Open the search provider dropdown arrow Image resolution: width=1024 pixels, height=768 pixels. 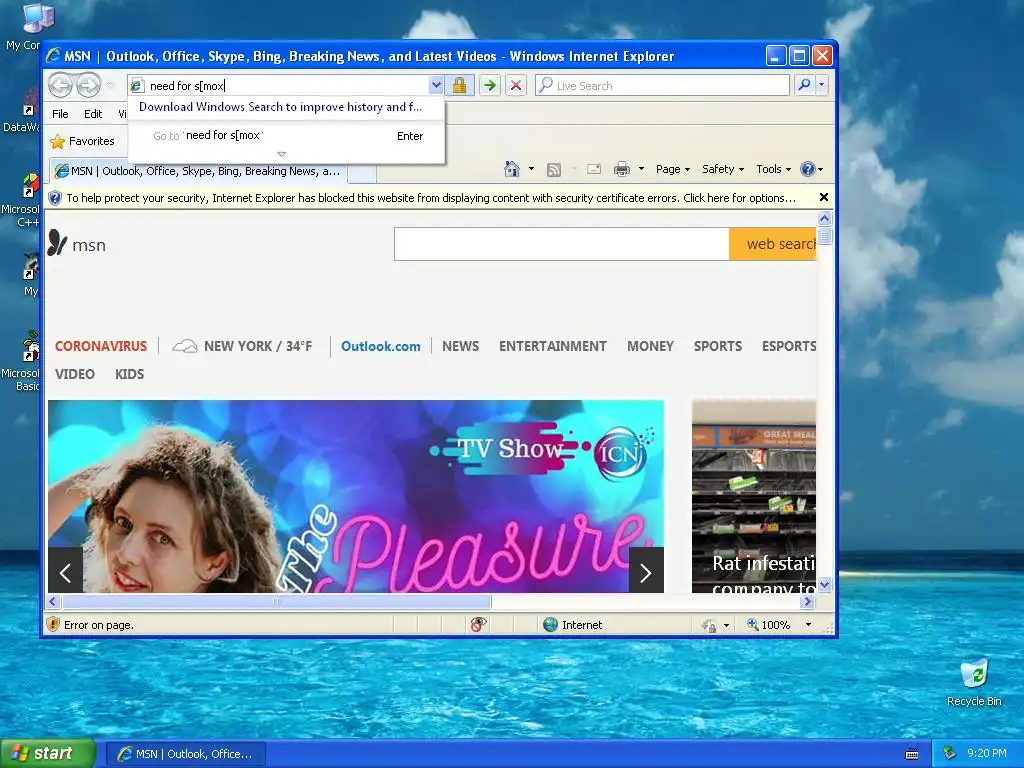pyautogui.click(x=822, y=86)
